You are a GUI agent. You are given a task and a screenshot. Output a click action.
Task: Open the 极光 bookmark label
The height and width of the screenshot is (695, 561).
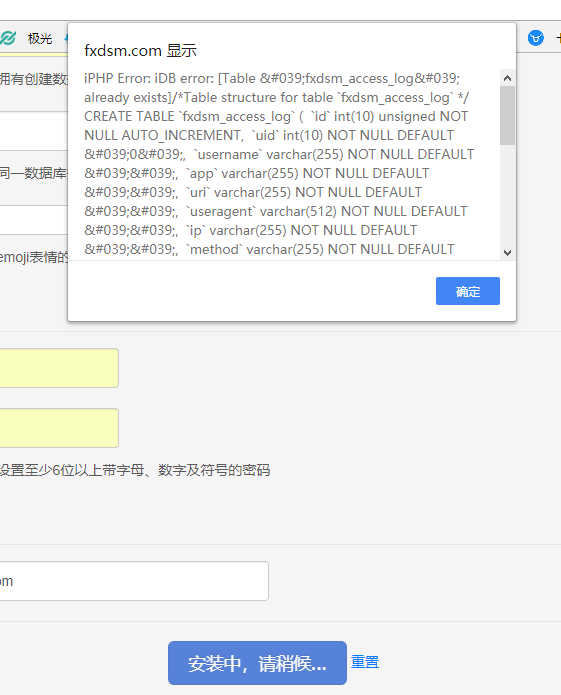40,39
